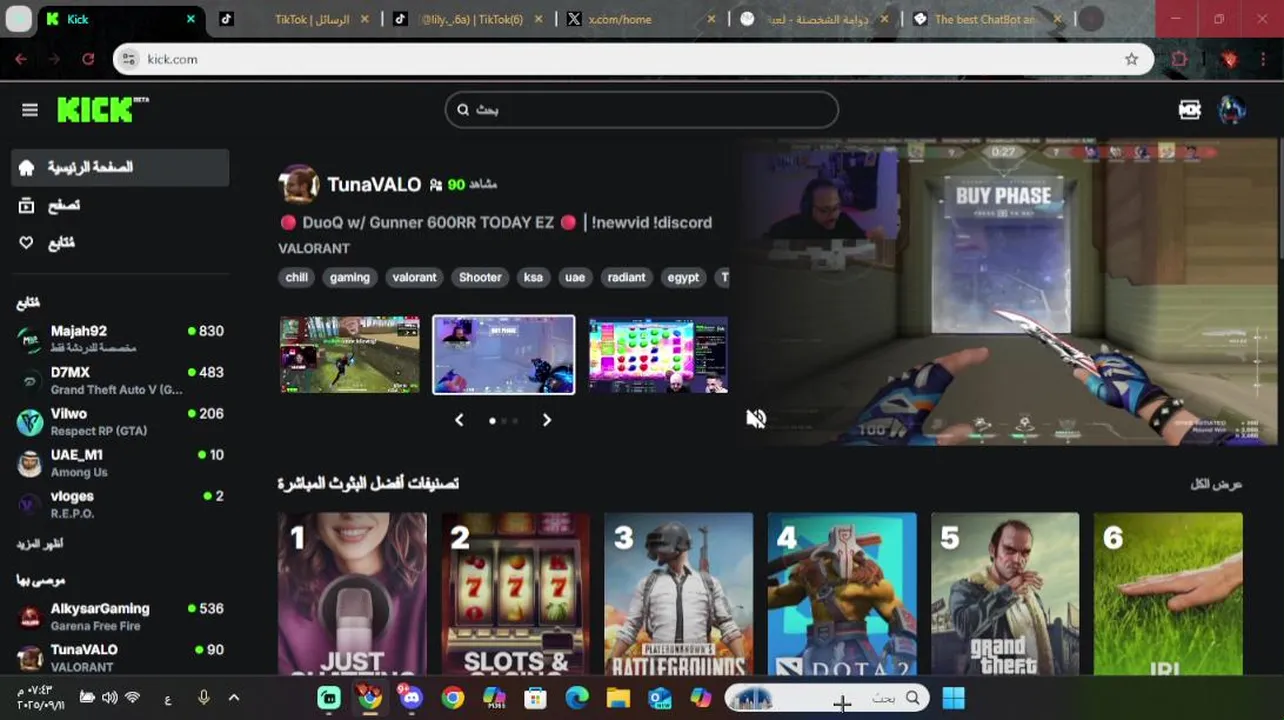
Task: Open UAE_M1 channel in sidebar
Action: (x=121, y=462)
